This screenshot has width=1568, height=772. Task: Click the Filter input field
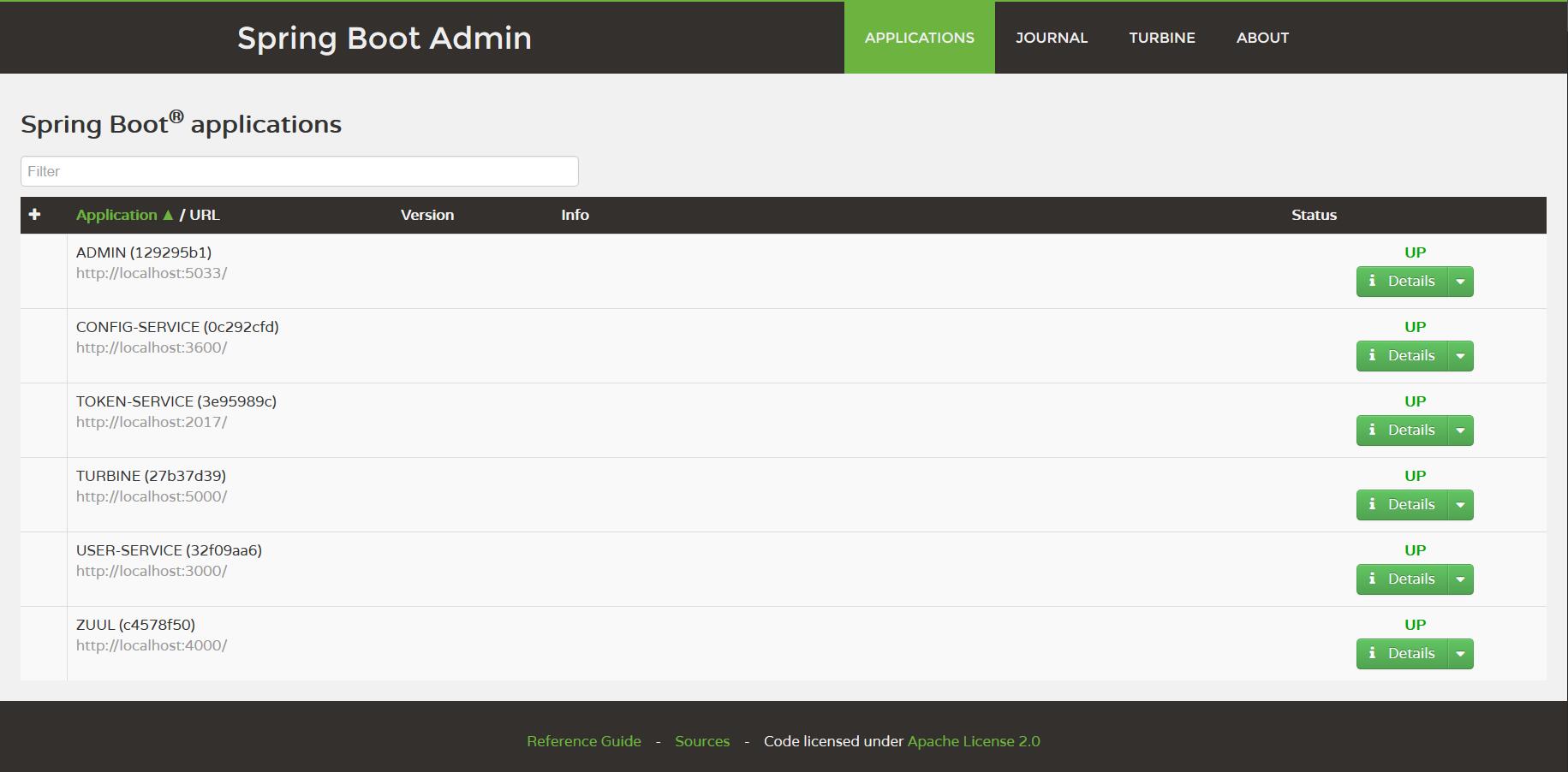[300, 171]
